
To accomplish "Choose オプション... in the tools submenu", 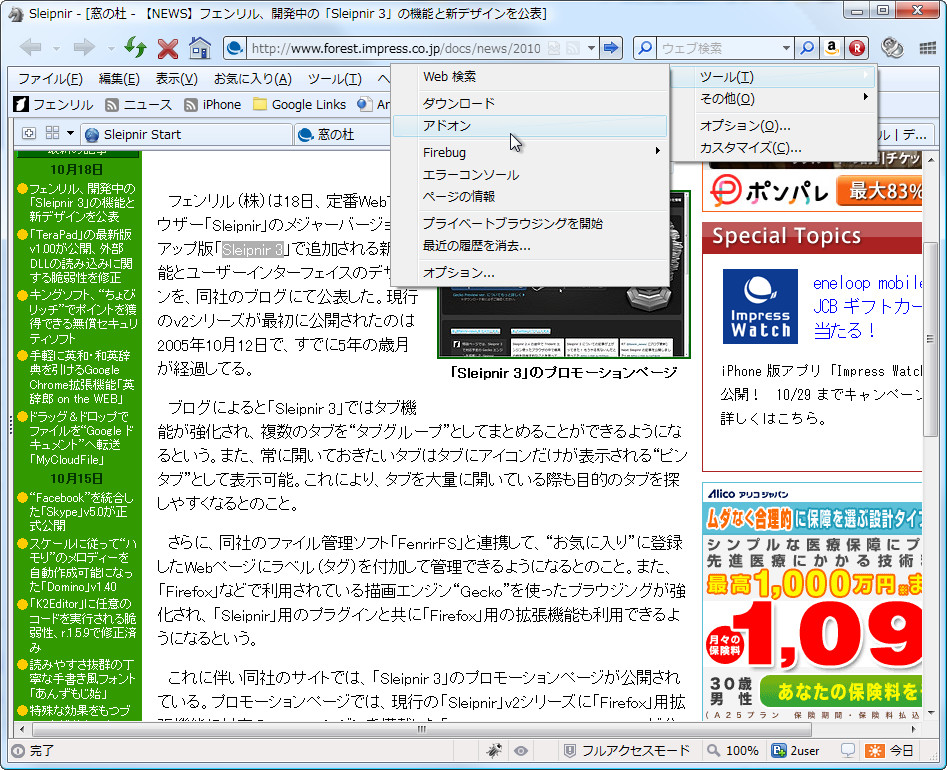I will tap(530, 272).
